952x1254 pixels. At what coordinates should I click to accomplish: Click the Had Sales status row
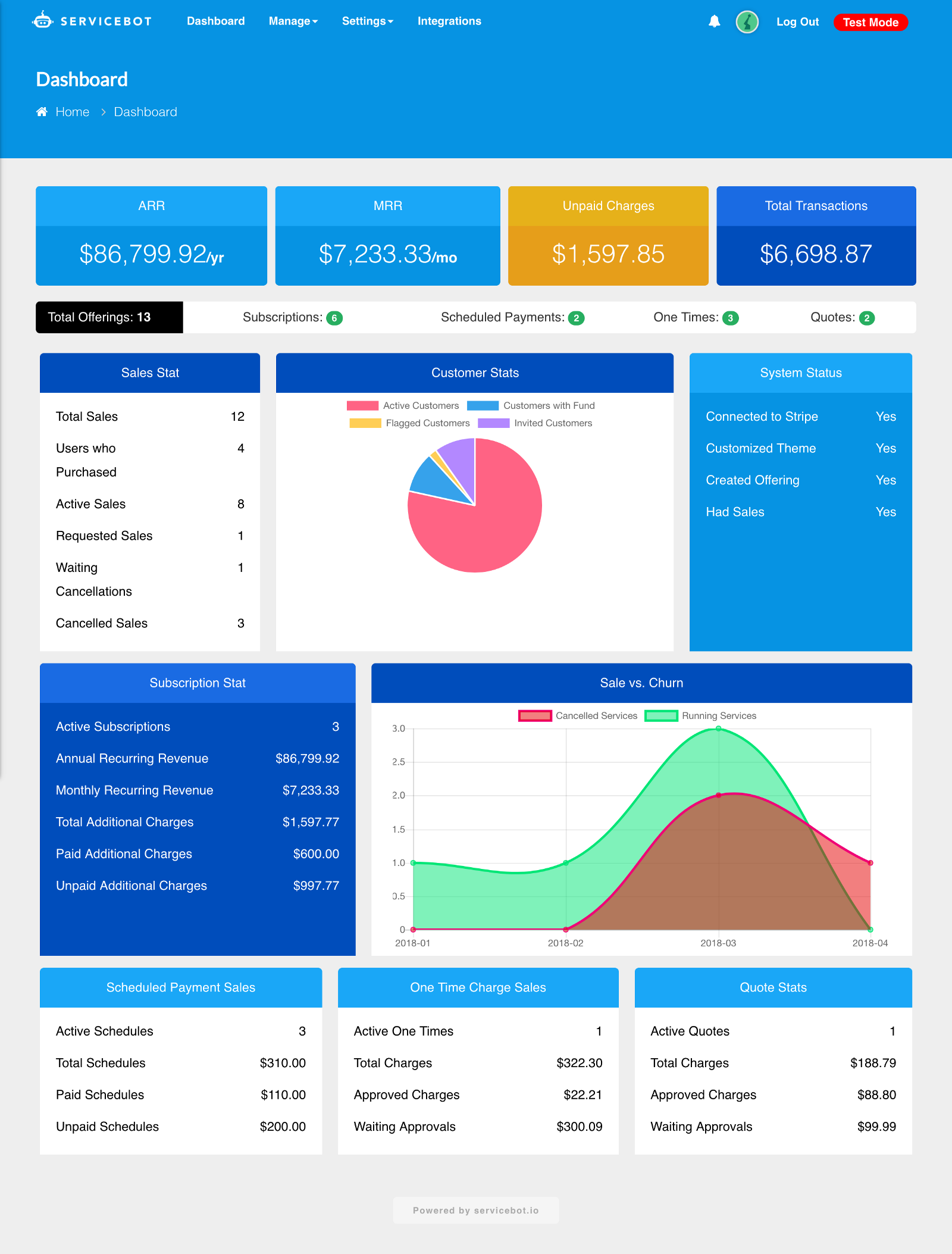tap(801, 512)
